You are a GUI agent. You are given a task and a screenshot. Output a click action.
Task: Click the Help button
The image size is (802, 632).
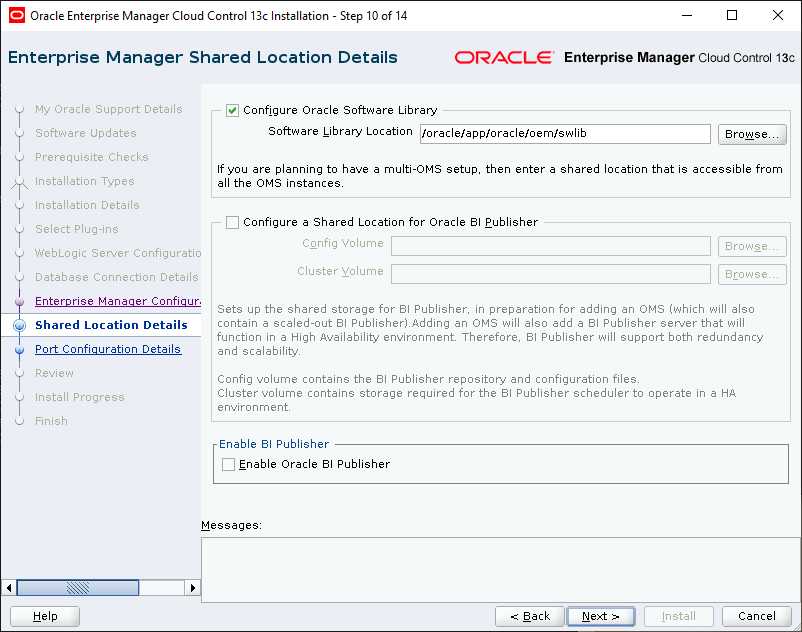45,617
